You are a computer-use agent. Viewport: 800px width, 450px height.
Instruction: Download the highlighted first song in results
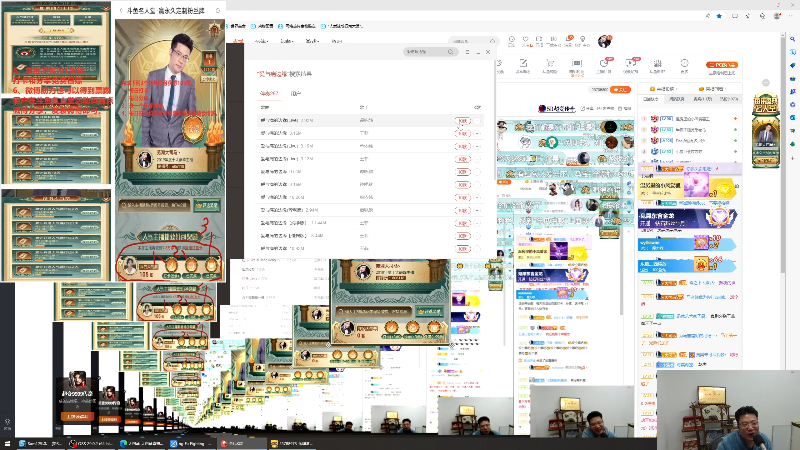coord(462,121)
